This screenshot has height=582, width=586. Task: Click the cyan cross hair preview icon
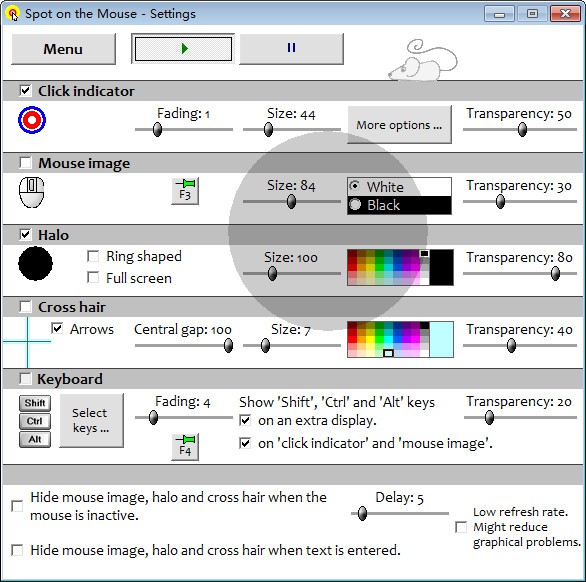click(x=27, y=342)
